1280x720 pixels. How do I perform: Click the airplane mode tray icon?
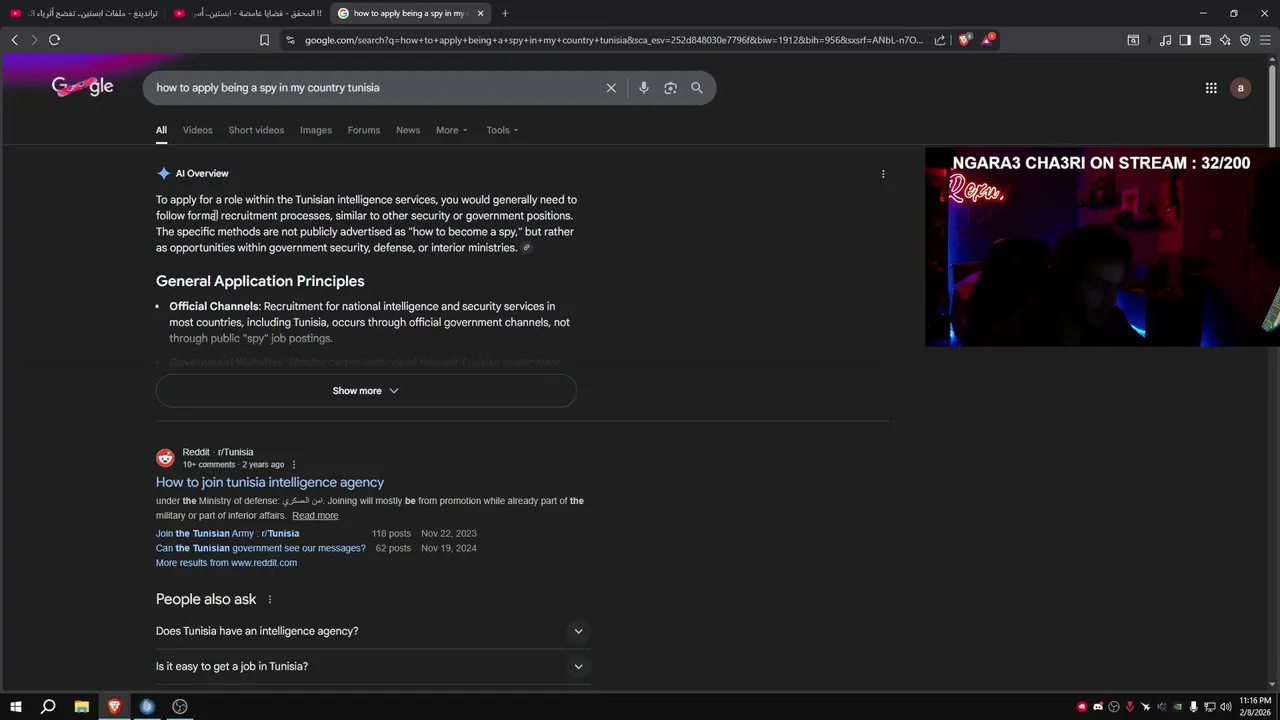1145,707
